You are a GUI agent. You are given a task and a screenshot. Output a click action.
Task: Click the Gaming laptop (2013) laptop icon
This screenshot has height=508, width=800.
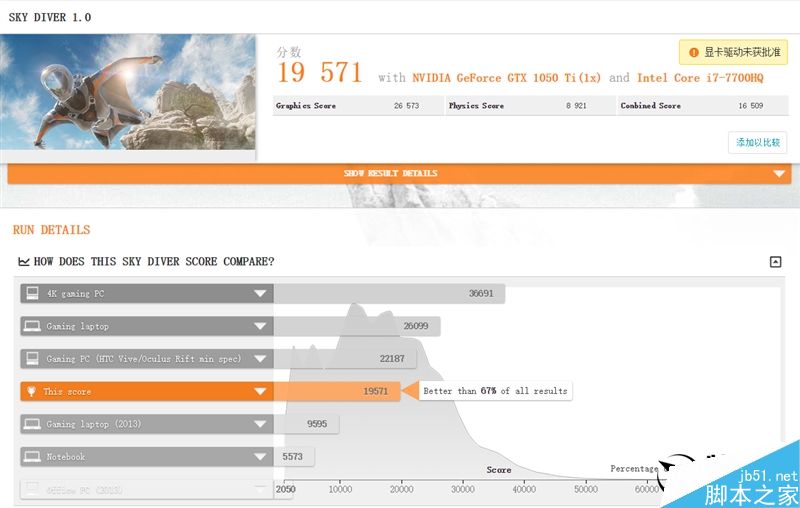coord(33,424)
